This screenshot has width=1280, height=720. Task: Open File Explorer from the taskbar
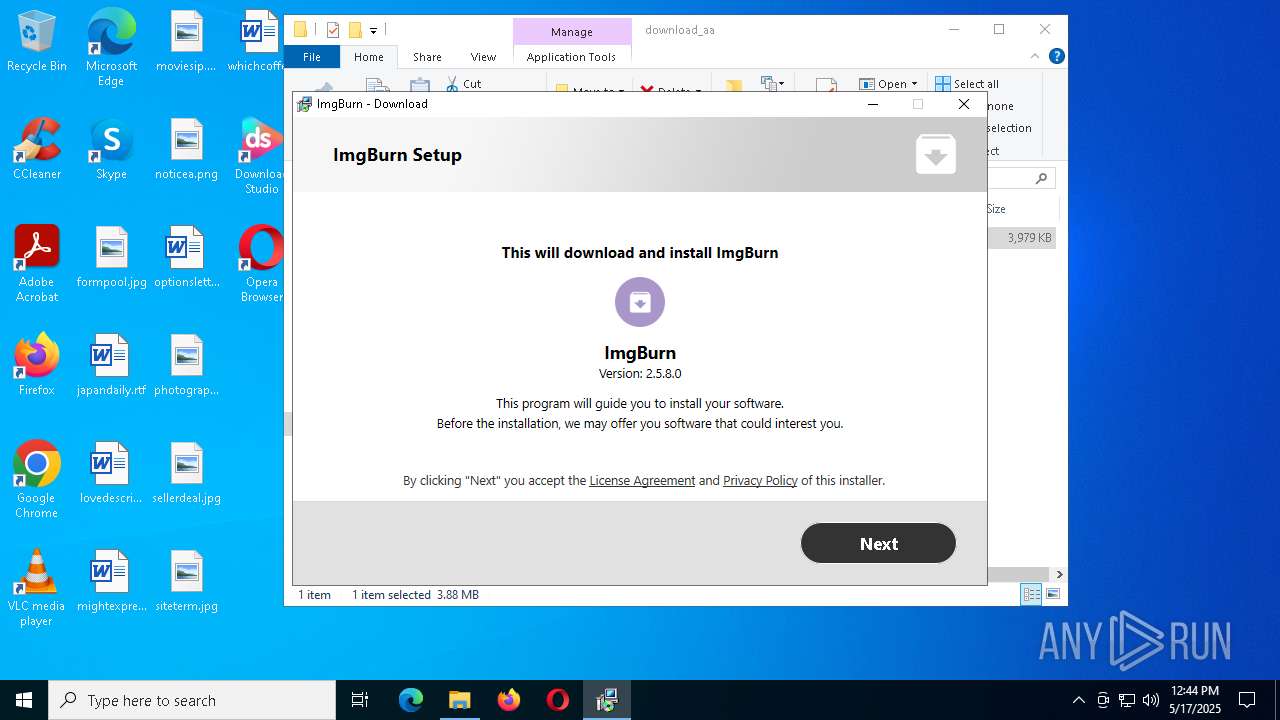point(459,700)
